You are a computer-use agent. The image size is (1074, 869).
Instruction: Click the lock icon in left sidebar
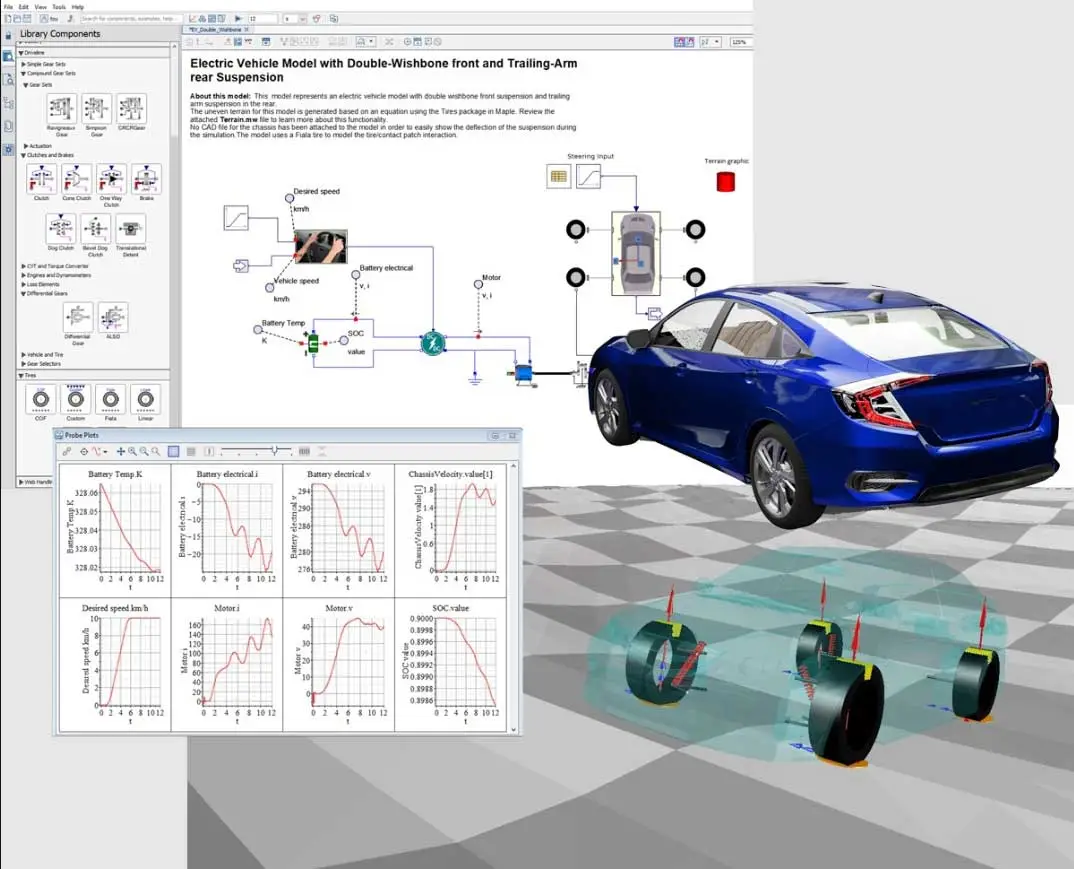(x=8, y=36)
